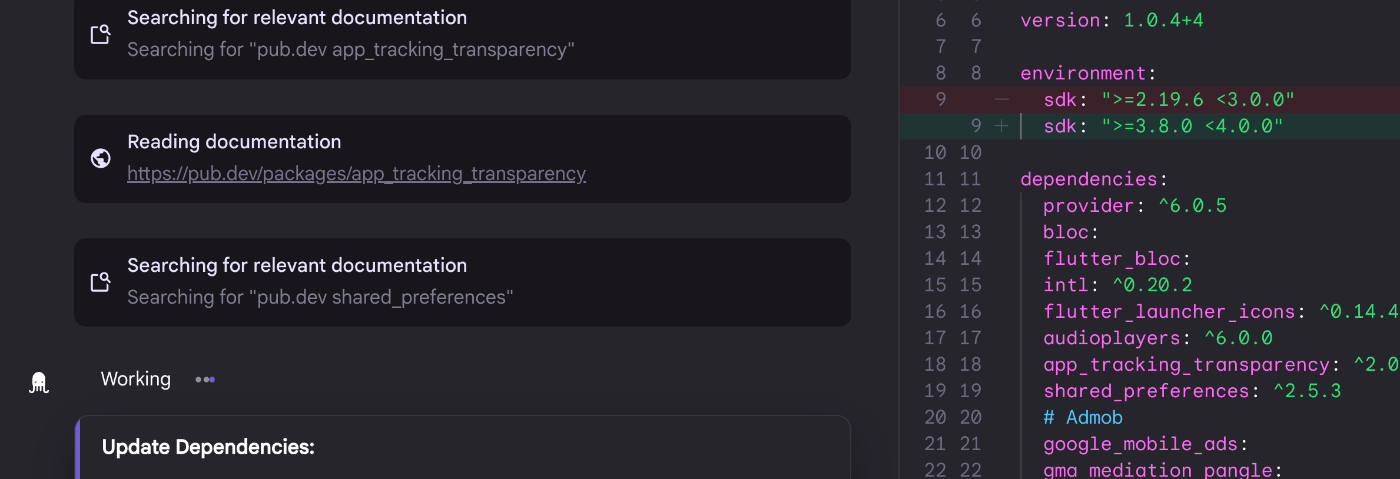1400x479 pixels.
Task: Click the search icon beside app_tracking_transparency search
Action: pyautogui.click(x=100, y=34)
